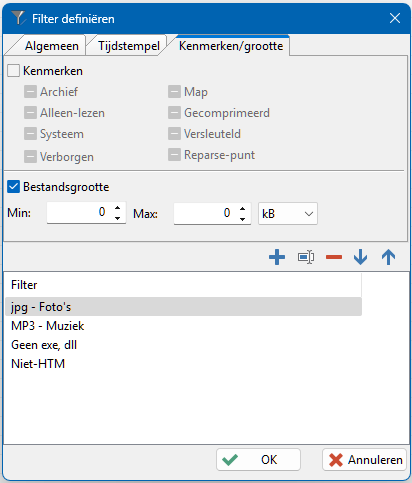This screenshot has height=483, width=412.
Task: Toggle the Verborgen attribute checkbox
Action: 30,157
